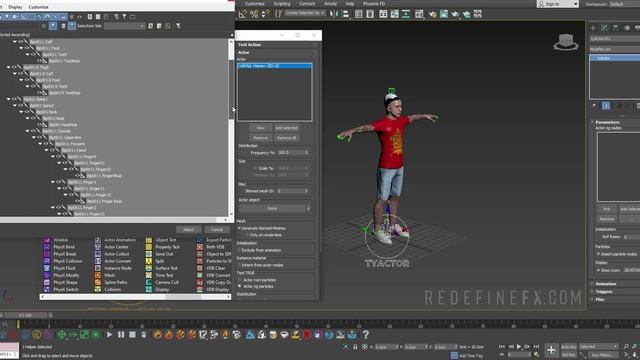Open the Arnold menu

[330, 4]
